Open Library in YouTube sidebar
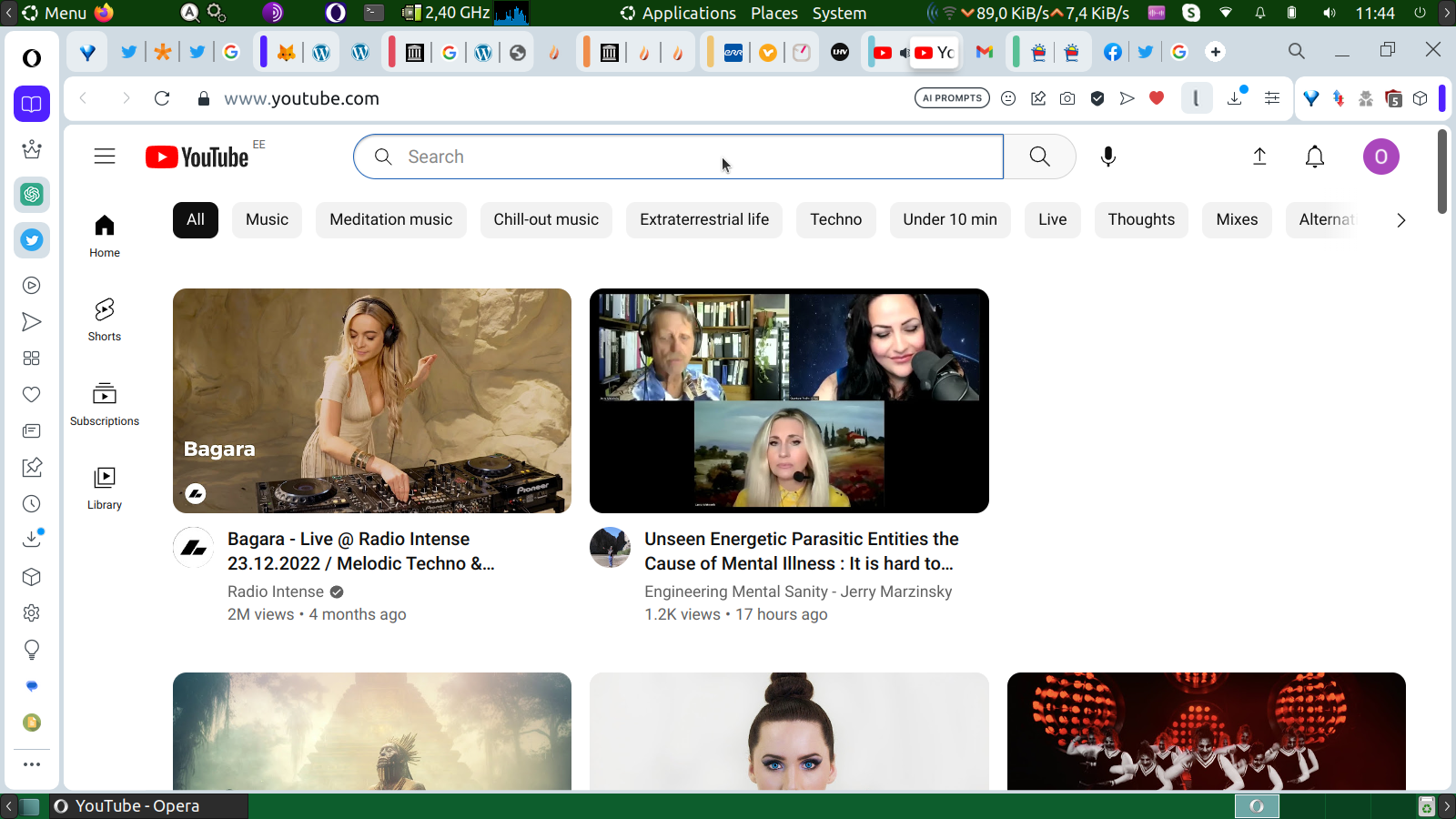 pyautogui.click(x=105, y=488)
